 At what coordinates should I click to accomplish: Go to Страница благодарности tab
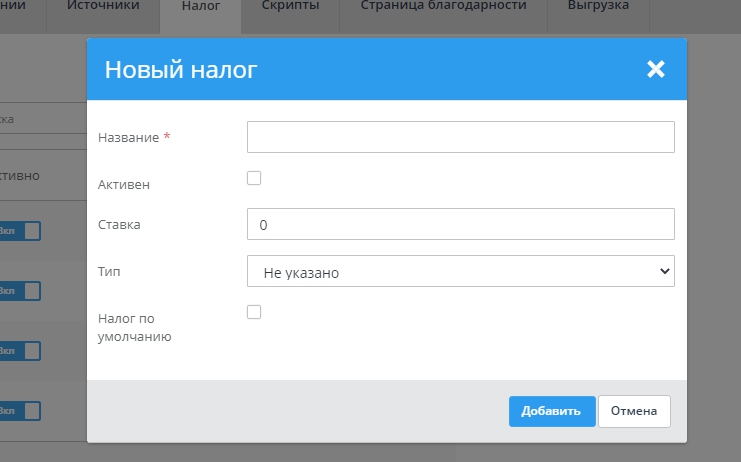[443, 6]
